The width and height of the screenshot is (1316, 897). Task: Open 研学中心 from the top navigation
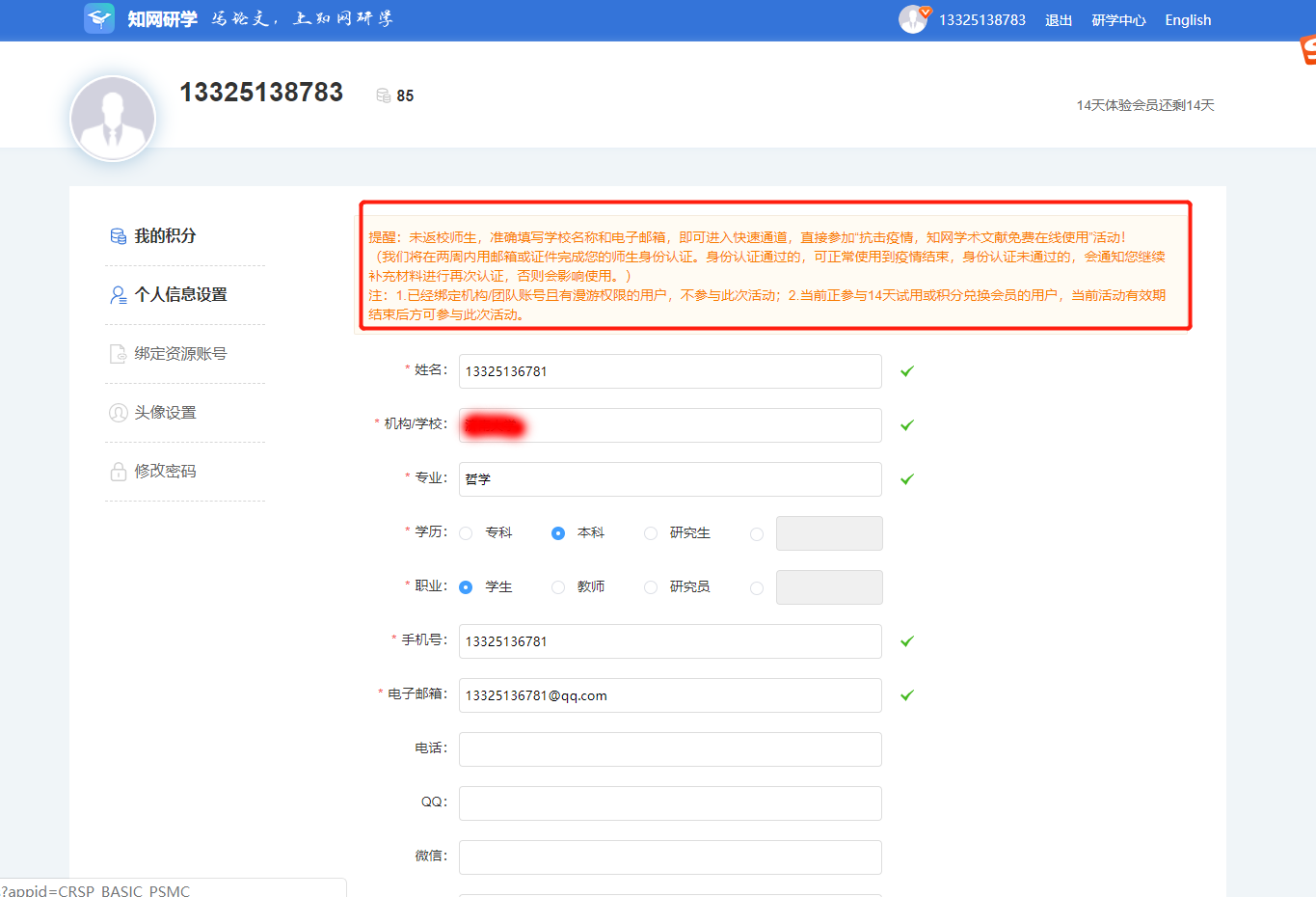[1118, 20]
